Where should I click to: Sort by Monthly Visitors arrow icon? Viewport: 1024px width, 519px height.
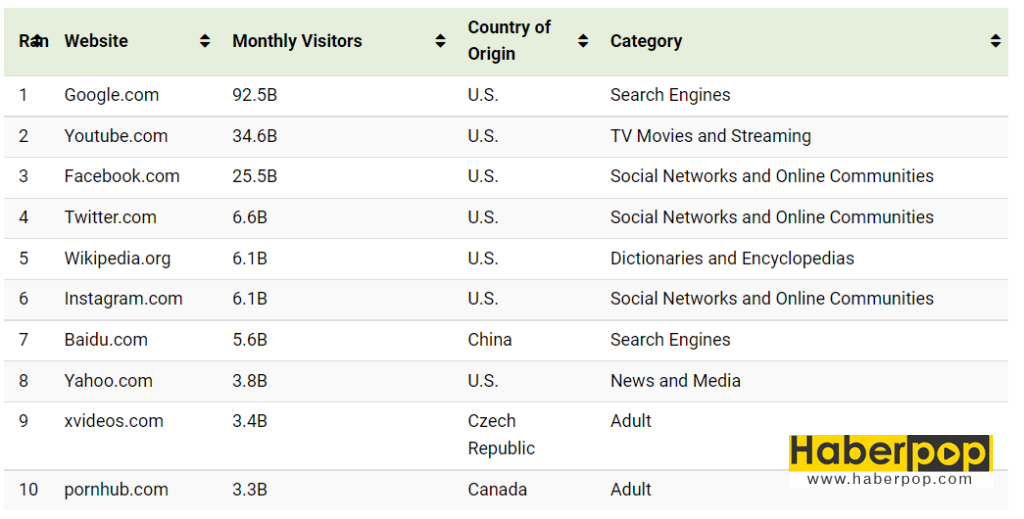(440, 41)
